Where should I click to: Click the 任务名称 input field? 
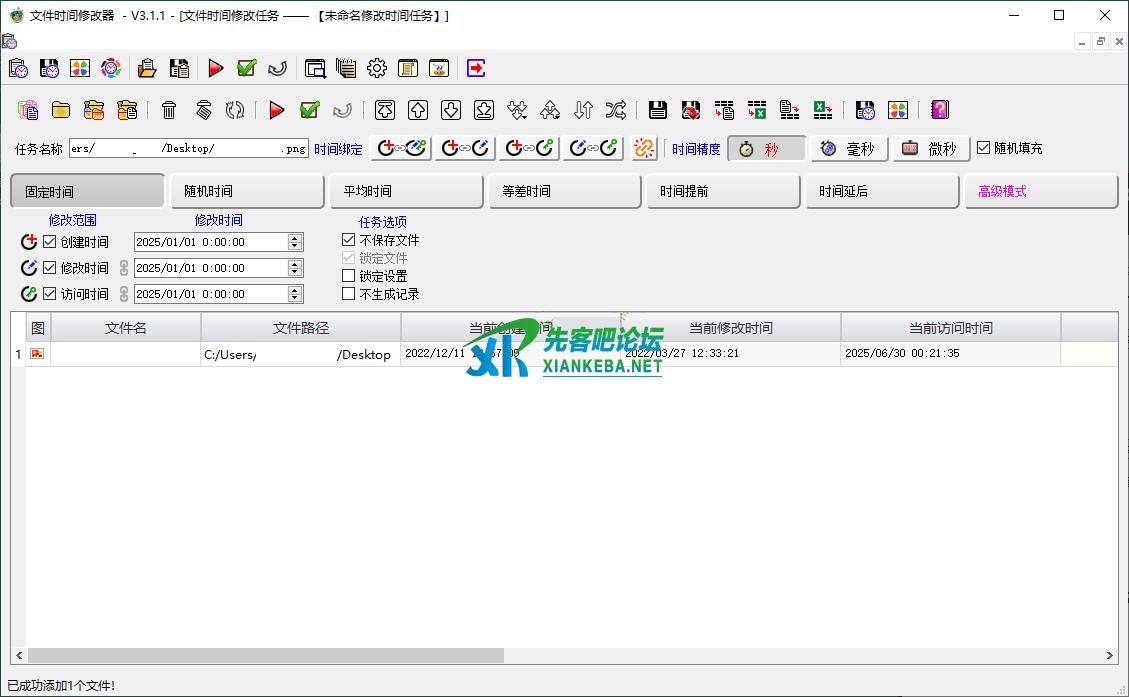(188, 148)
